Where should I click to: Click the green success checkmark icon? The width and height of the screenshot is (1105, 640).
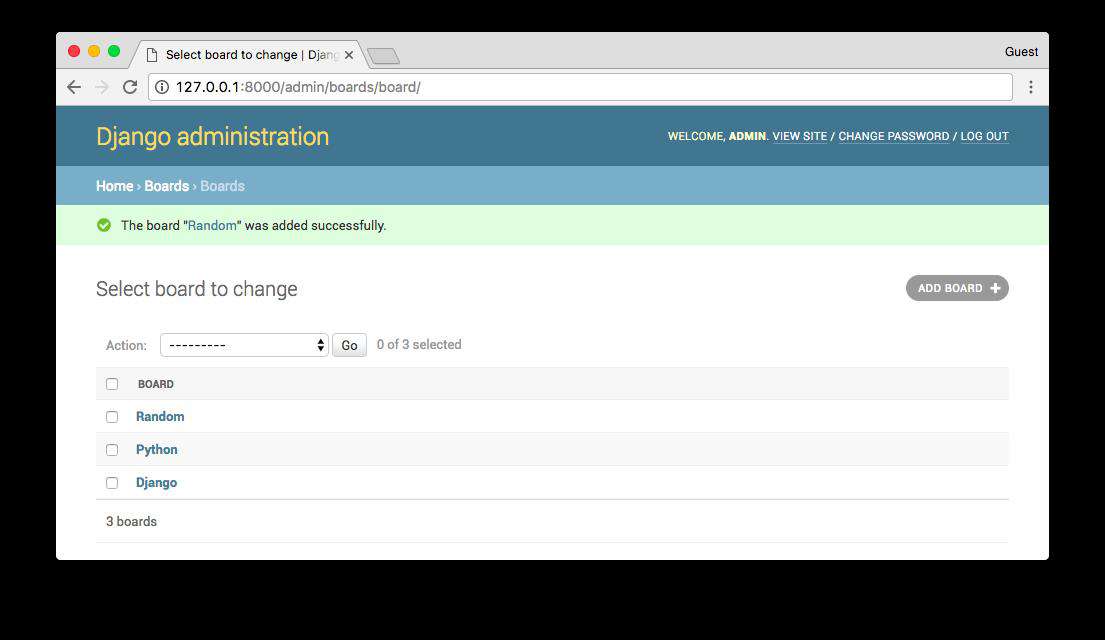[x=104, y=226]
